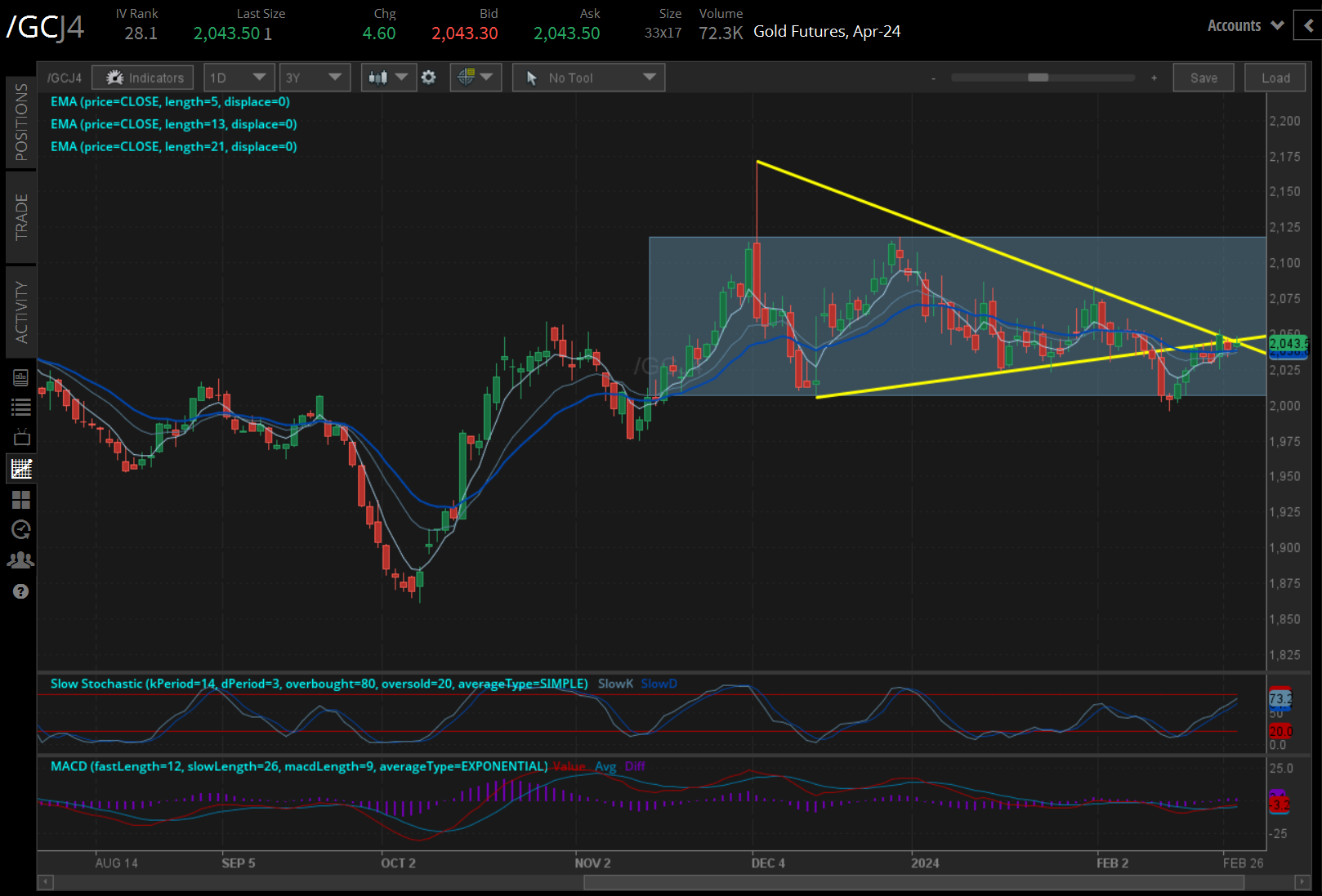Viewport: 1322px width, 896px height.
Task: Toggle the SlowD plot visibility
Action: pos(659,684)
